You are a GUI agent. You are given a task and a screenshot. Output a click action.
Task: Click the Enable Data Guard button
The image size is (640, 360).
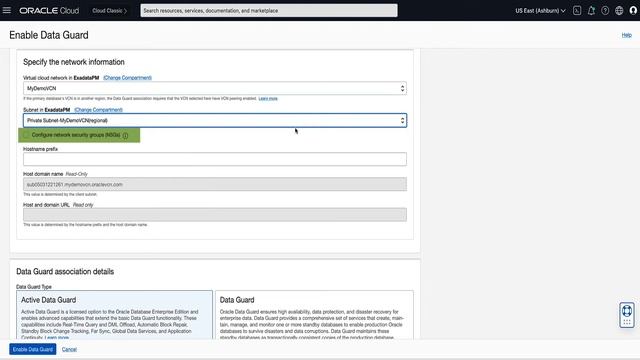[x=33, y=349]
